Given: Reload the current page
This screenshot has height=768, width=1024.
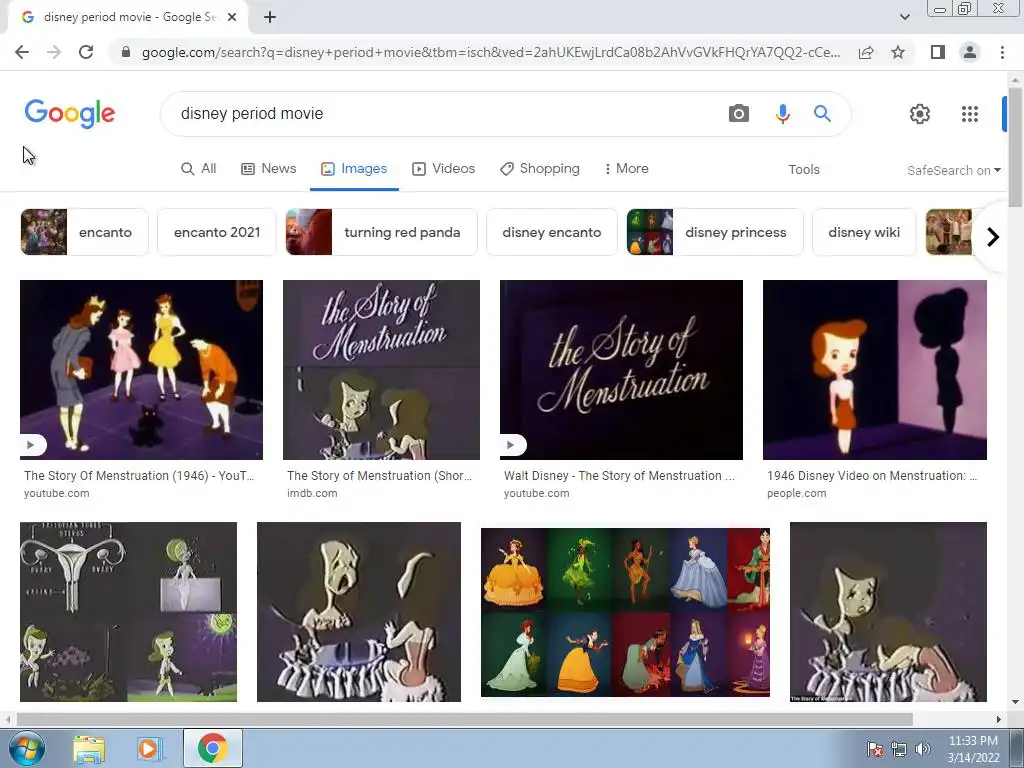Looking at the screenshot, I should [x=86, y=52].
